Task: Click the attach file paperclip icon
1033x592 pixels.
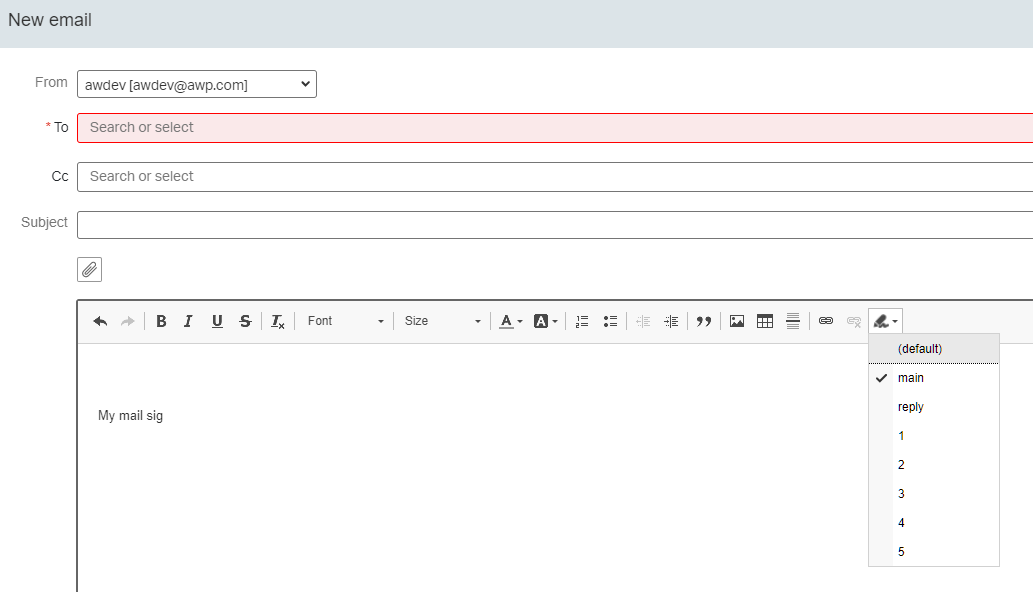Action: (x=89, y=269)
